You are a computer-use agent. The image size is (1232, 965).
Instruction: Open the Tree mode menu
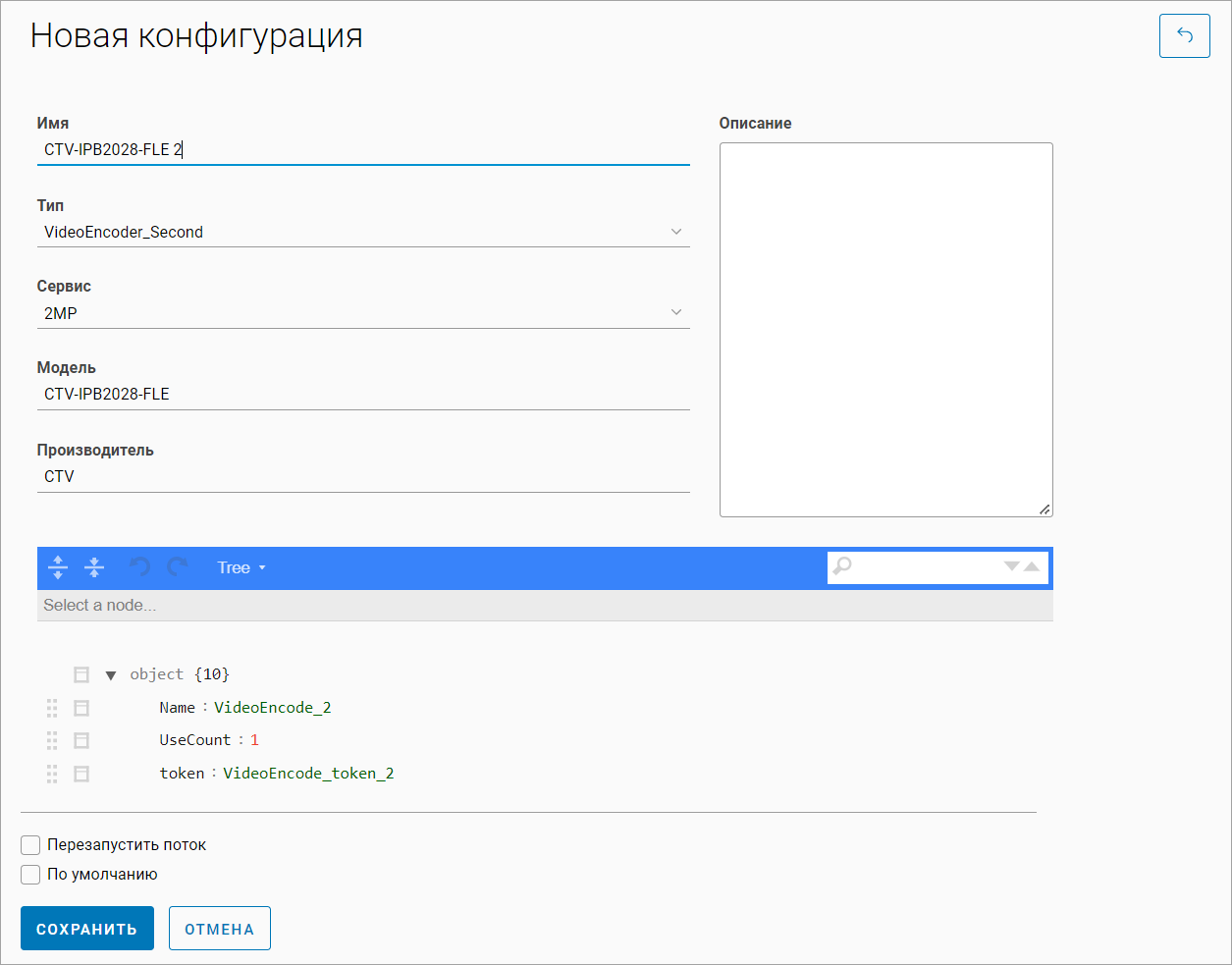(241, 567)
